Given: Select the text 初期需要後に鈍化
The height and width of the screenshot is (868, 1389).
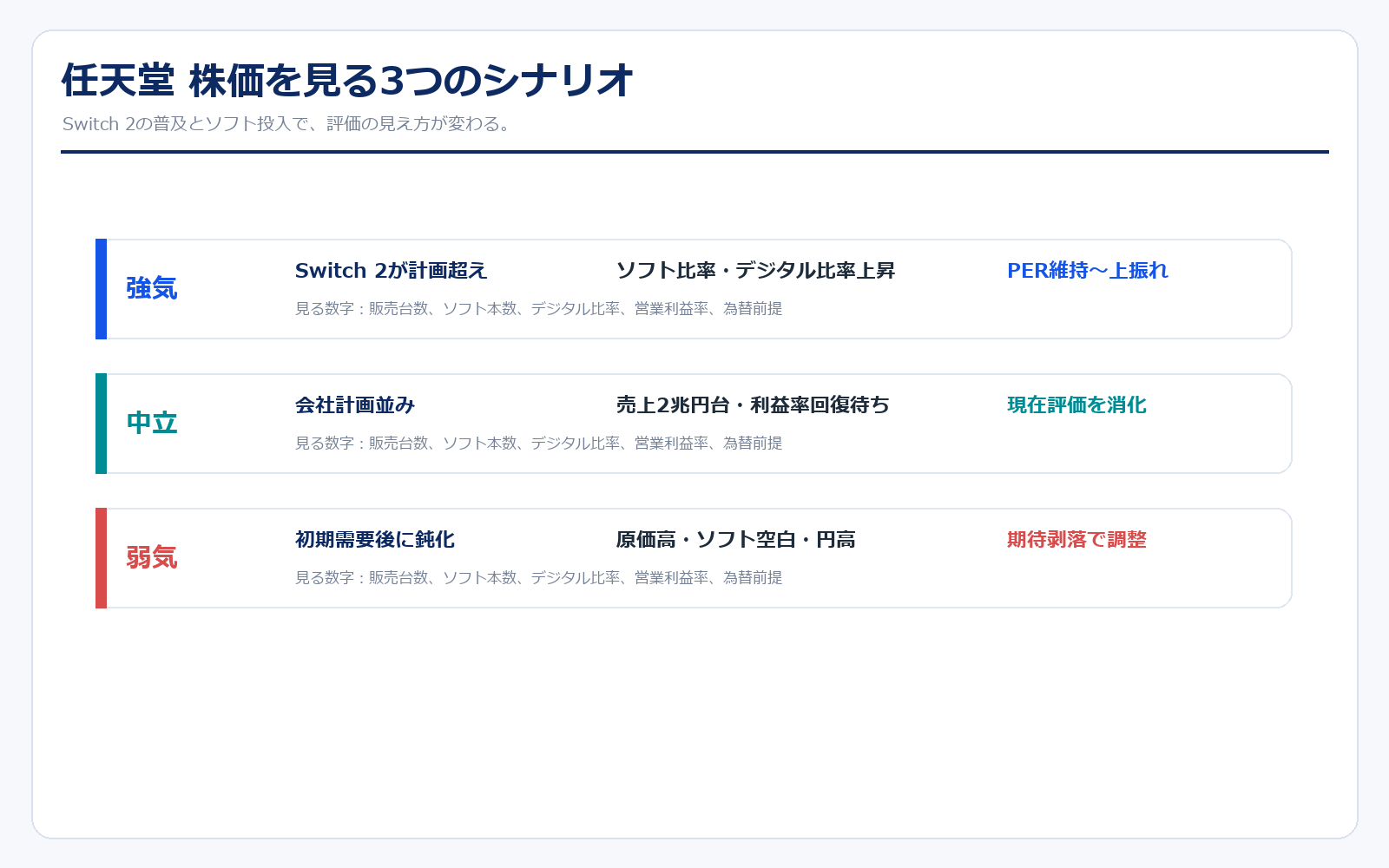Looking at the screenshot, I should 375,540.
